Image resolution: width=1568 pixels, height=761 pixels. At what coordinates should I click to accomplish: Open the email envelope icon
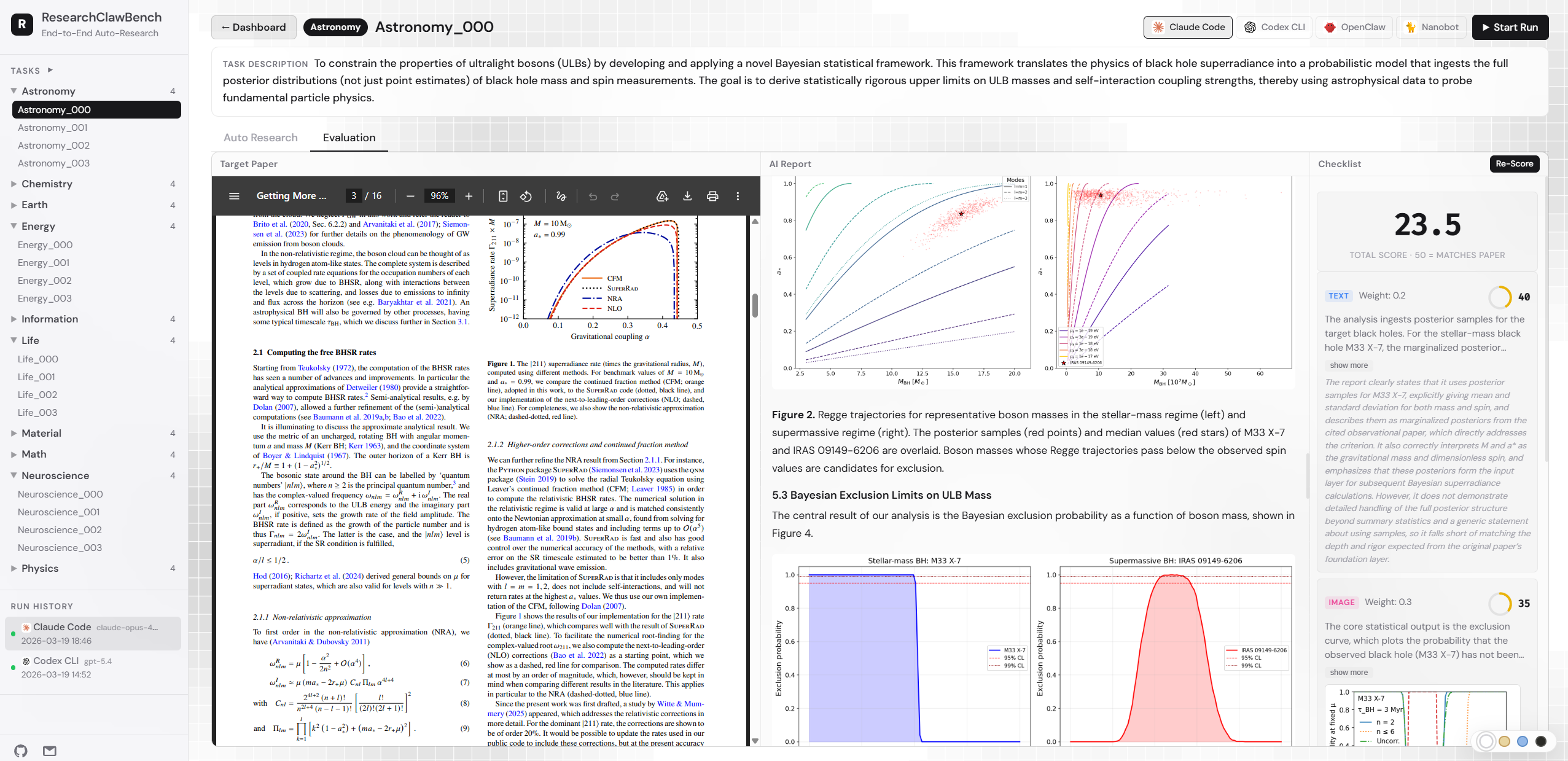pyautogui.click(x=50, y=751)
